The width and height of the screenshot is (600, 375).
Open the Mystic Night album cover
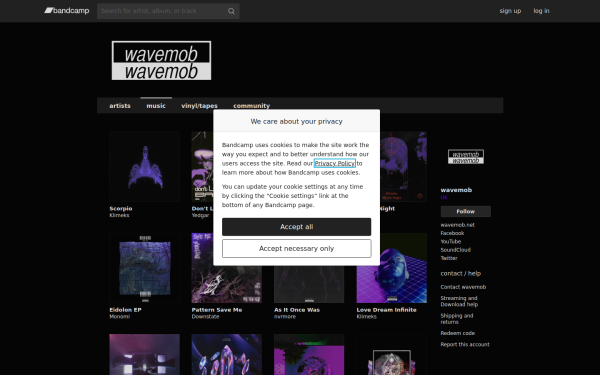(403, 166)
